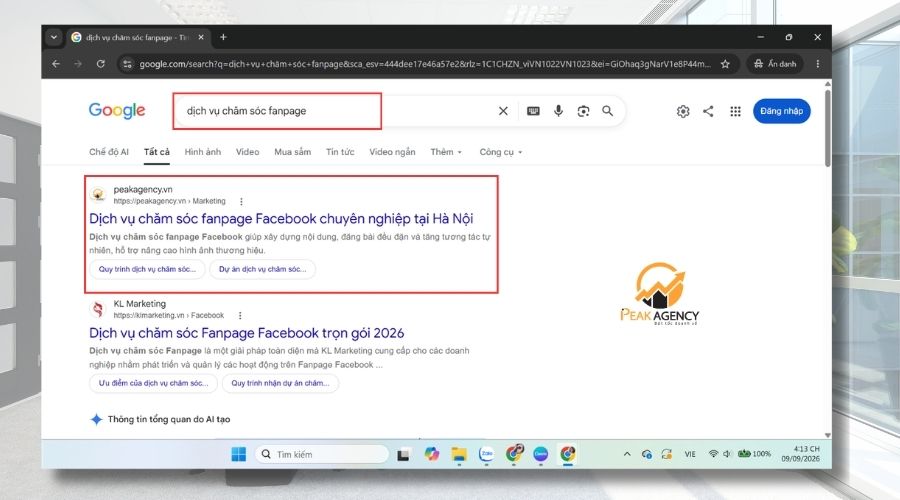Click the peakagency.vn site favicon
Image resolution: width=900 pixels, height=500 pixels.
98,195
